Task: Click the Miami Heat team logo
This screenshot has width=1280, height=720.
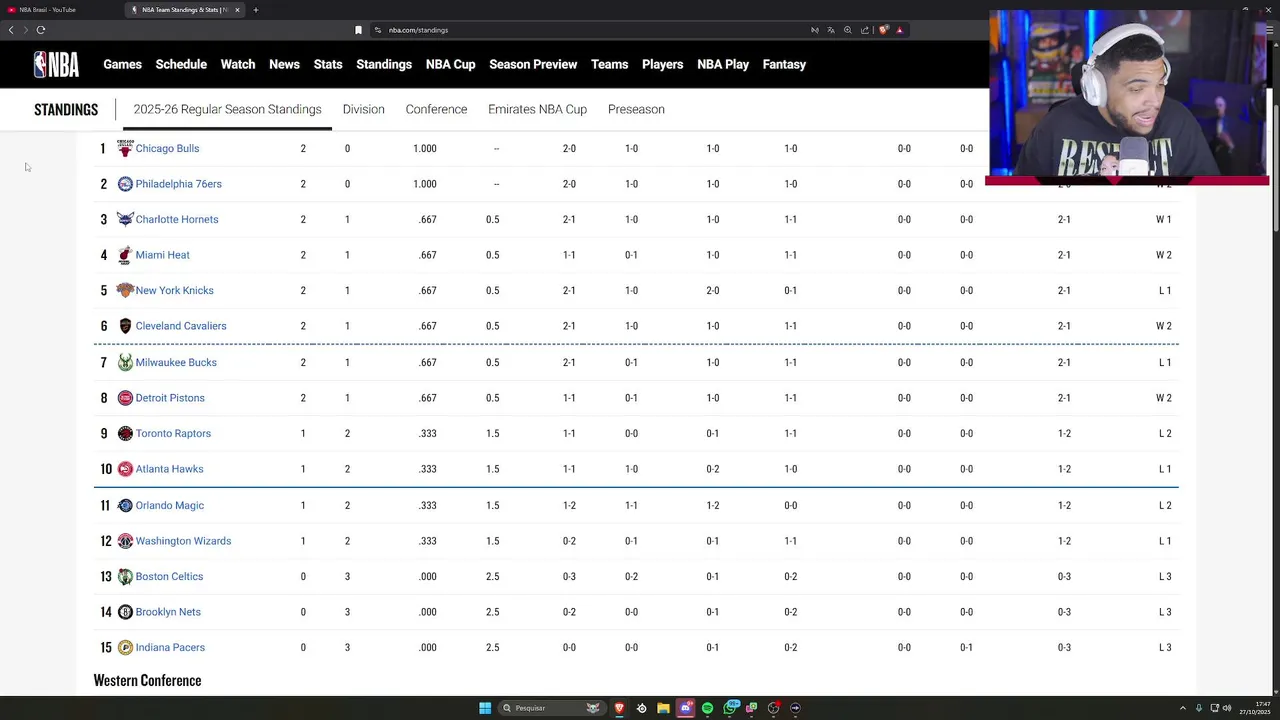Action: pyautogui.click(x=125, y=255)
